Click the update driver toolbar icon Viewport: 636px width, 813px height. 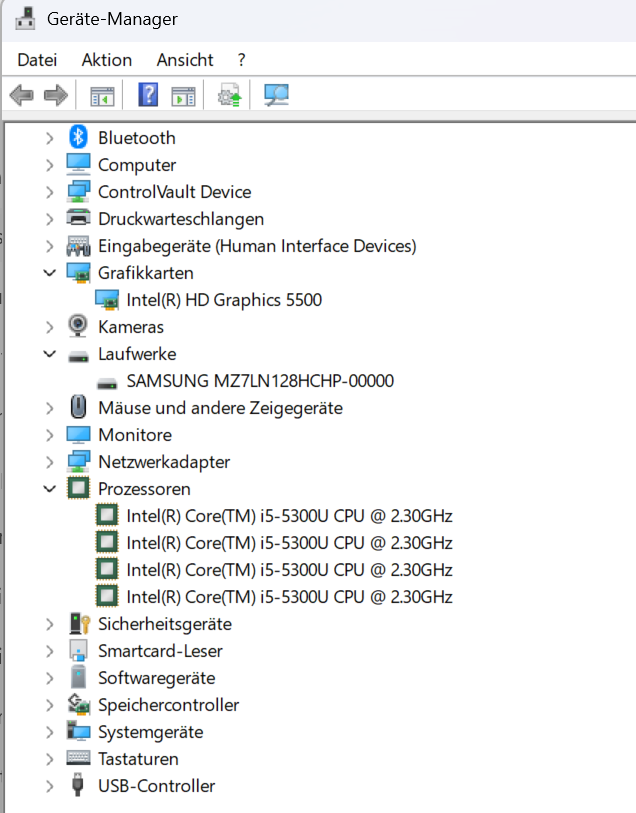230,95
